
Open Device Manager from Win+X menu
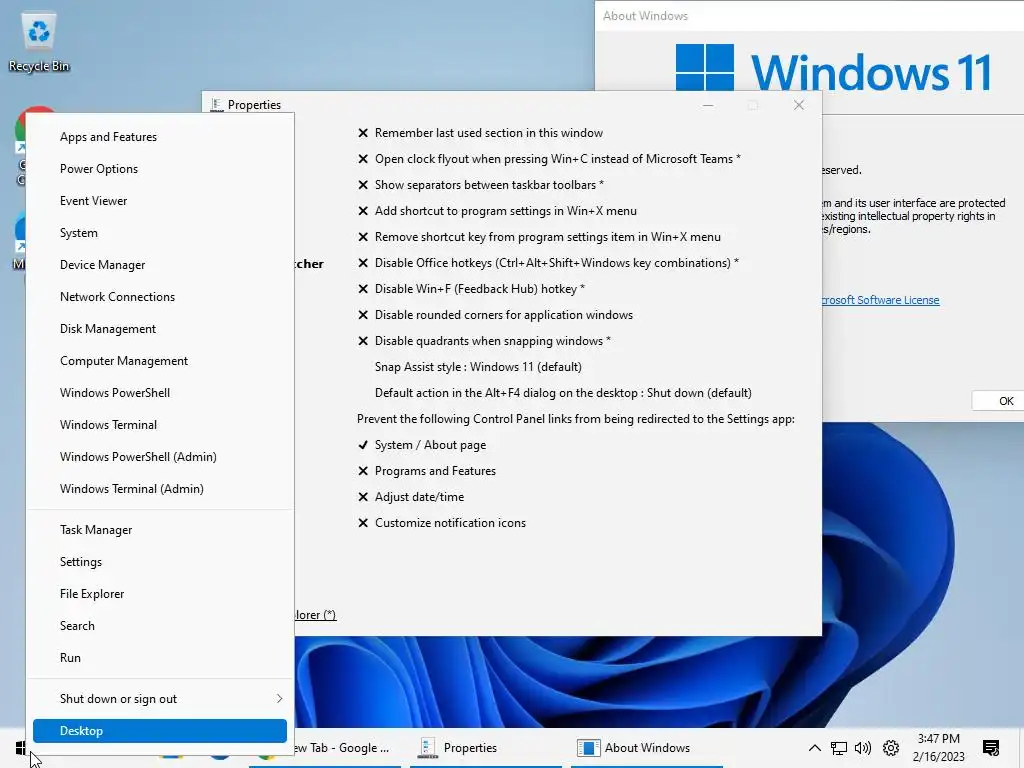(x=160, y=264)
